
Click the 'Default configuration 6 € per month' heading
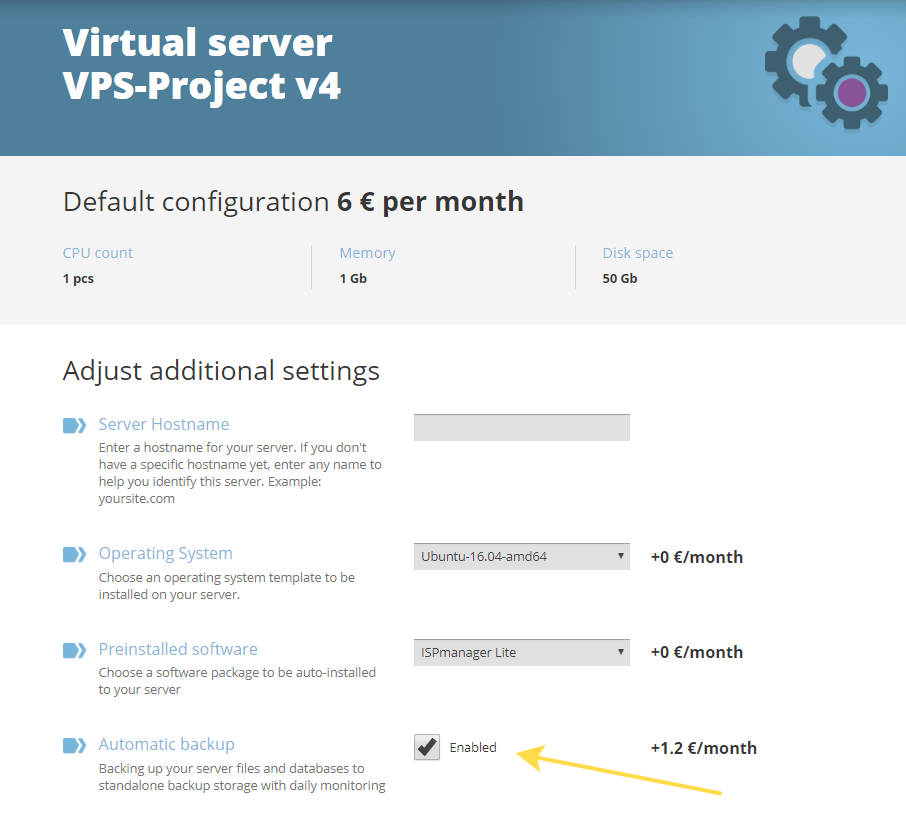293,202
